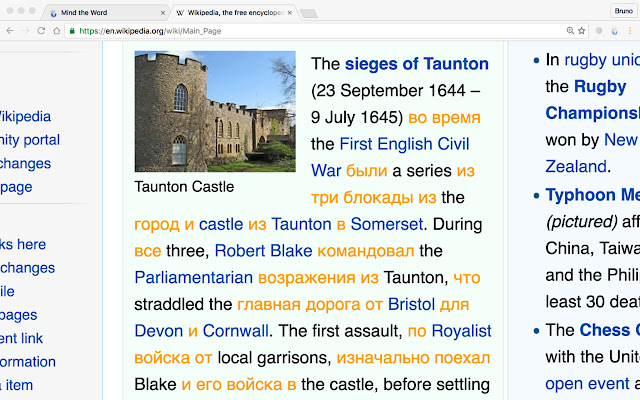Open sidebar Wikidata item link
This screenshot has width=640, height=400.
16,385
